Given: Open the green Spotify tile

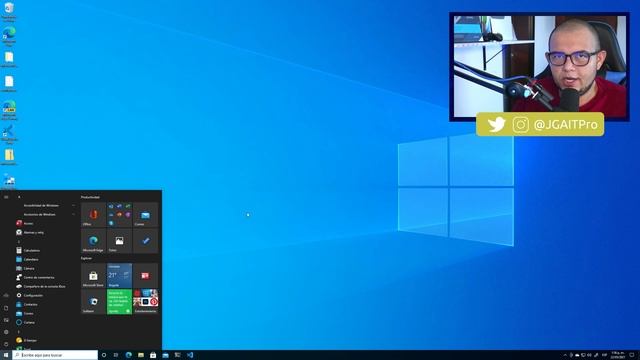Looking at the screenshot, I should (119, 302).
